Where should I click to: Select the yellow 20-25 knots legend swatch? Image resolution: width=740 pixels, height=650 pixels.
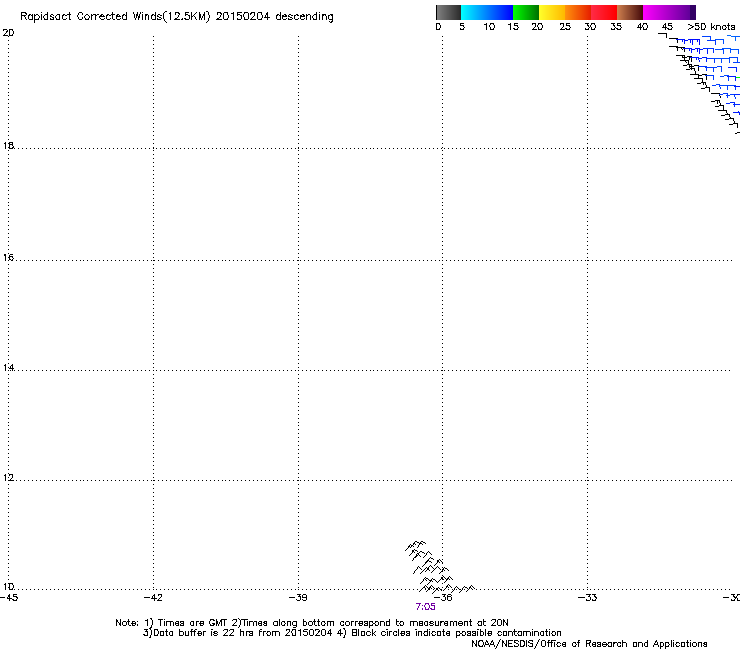coord(552,12)
